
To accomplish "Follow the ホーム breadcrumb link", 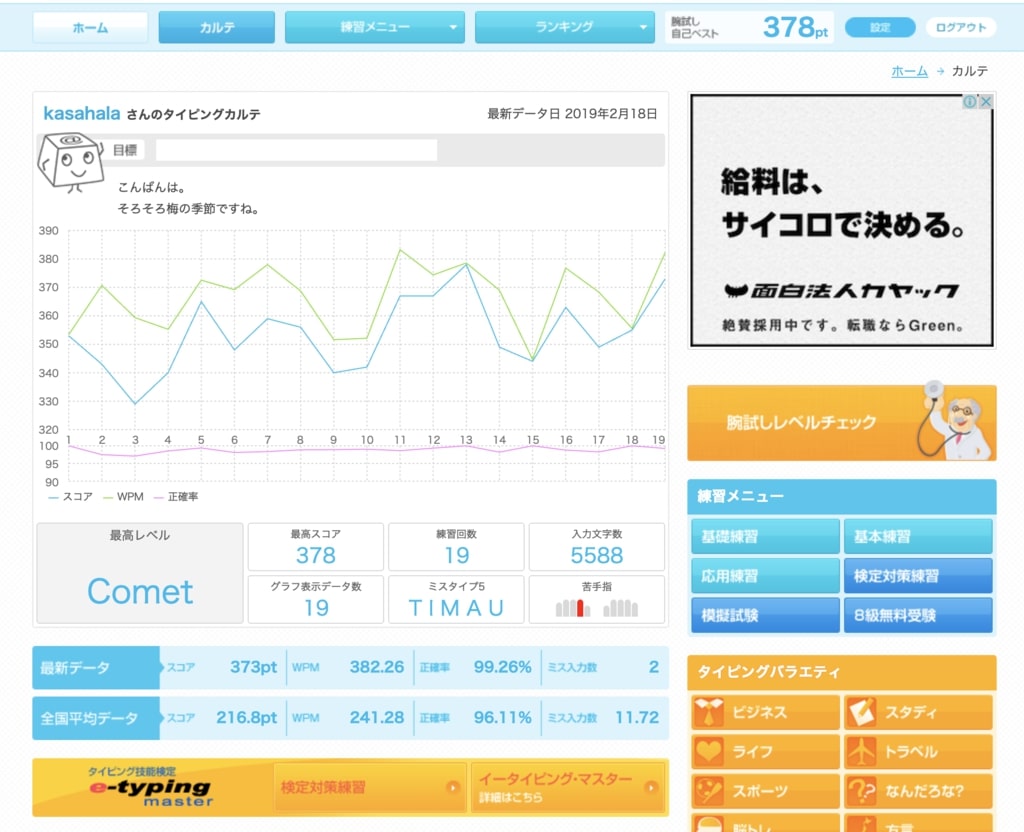I will [x=909, y=72].
